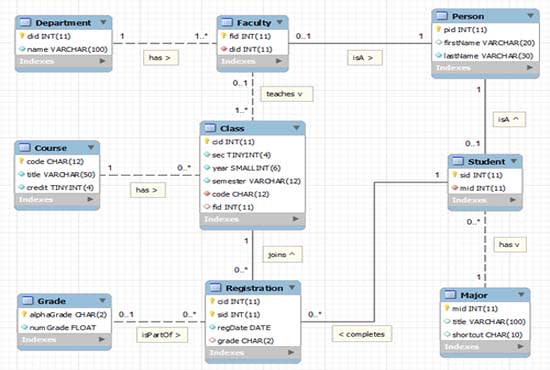
Task: Click diamond icon beside shortcut CHAR(10)
Action: click(447, 335)
